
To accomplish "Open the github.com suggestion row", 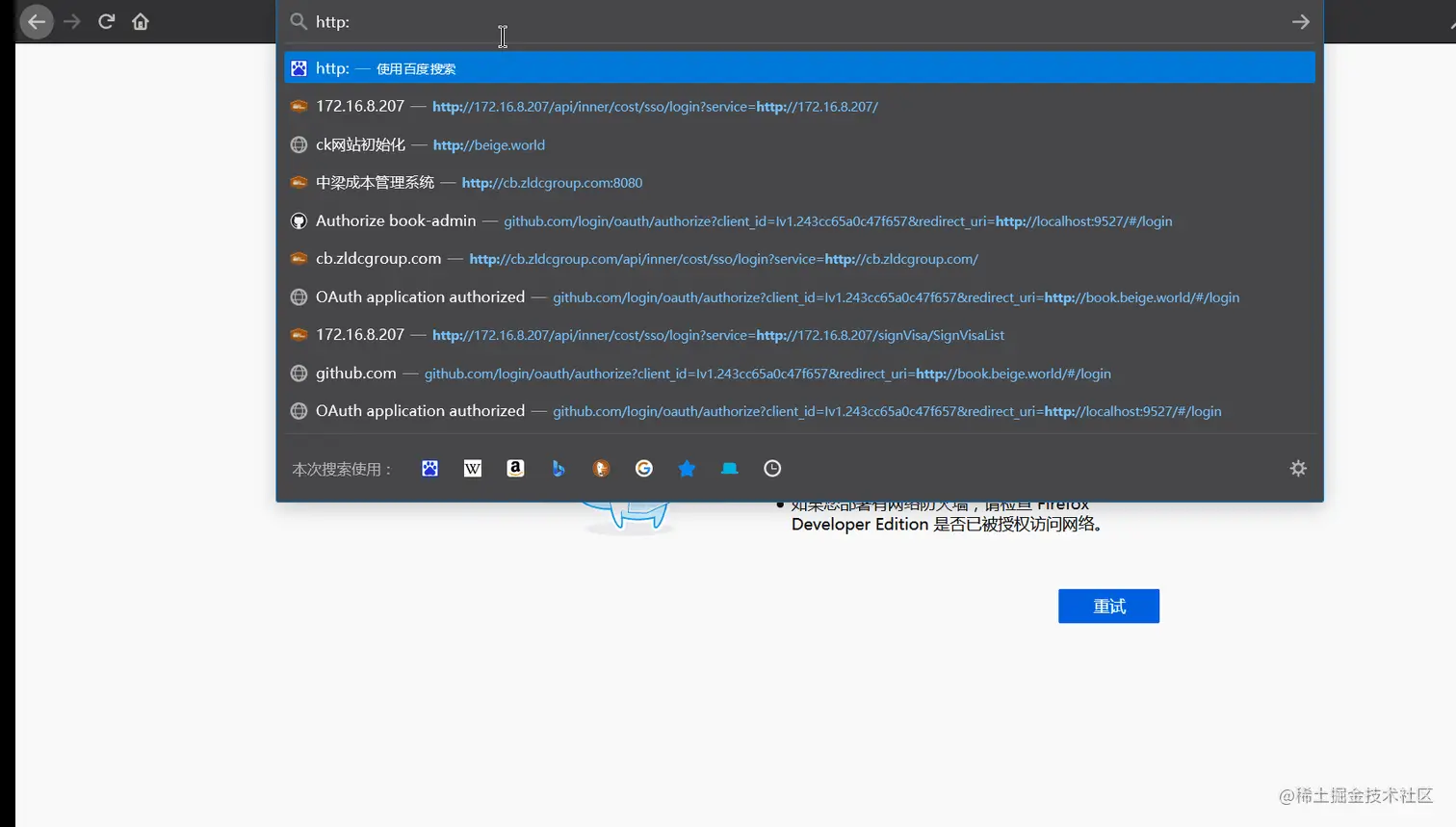I will point(799,373).
